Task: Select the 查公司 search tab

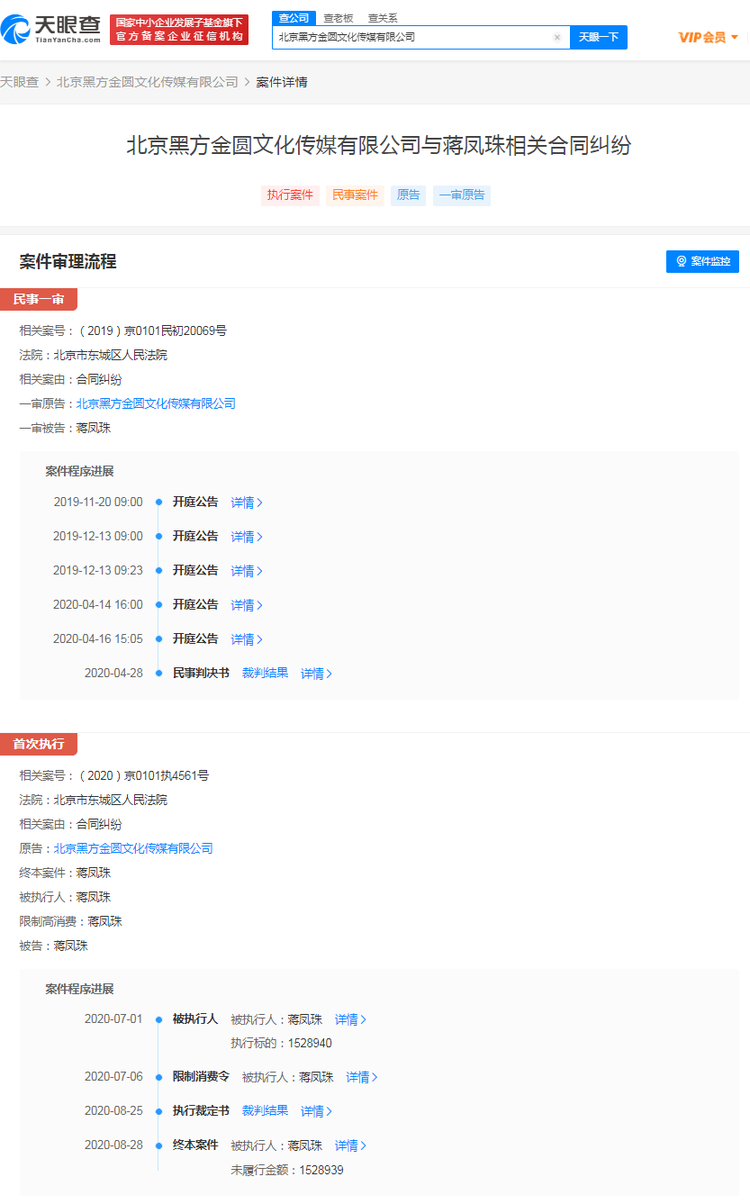Action: (x=294, y=18)
